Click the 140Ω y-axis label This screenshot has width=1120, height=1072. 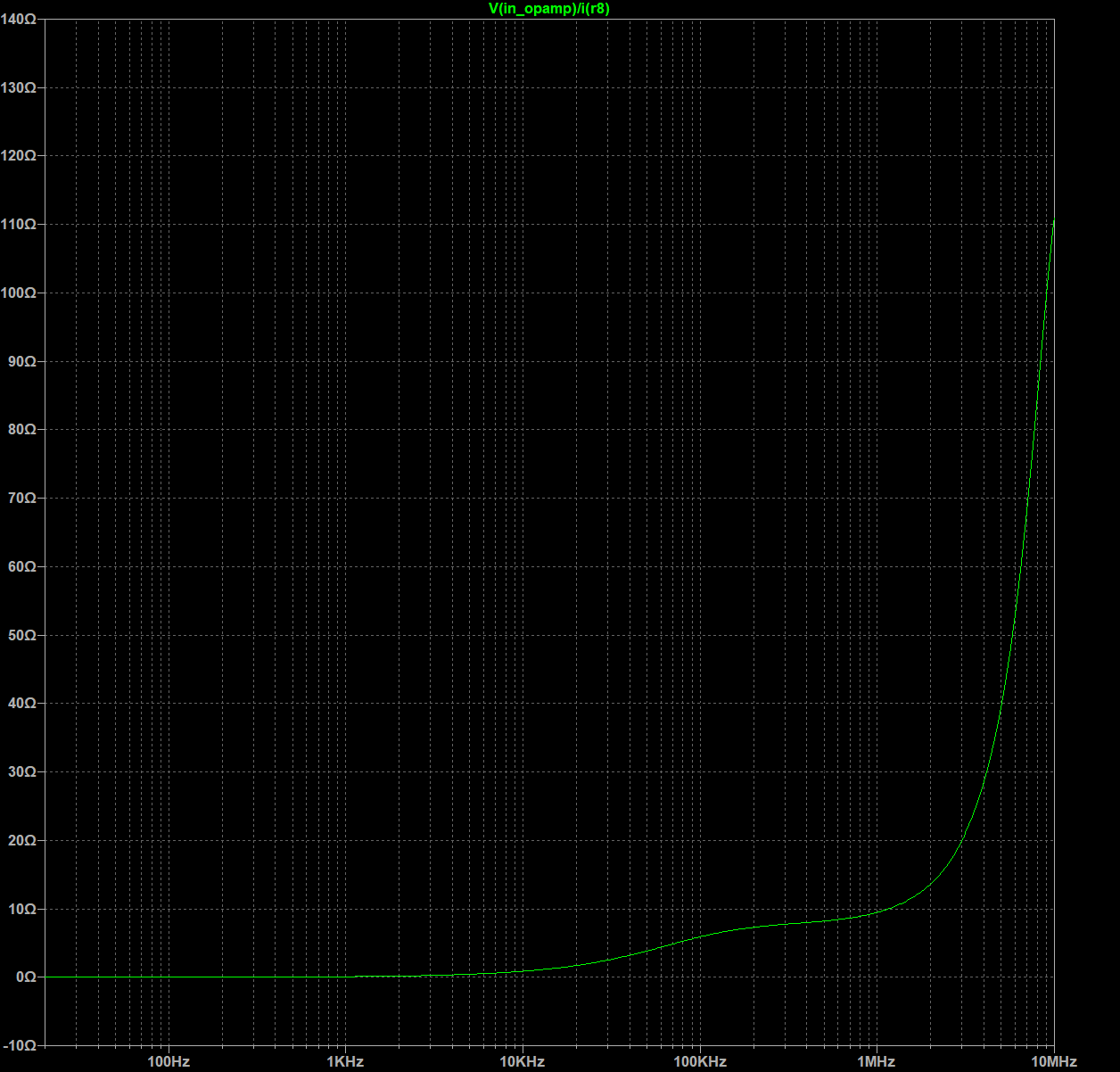click(x=19, y=20)
